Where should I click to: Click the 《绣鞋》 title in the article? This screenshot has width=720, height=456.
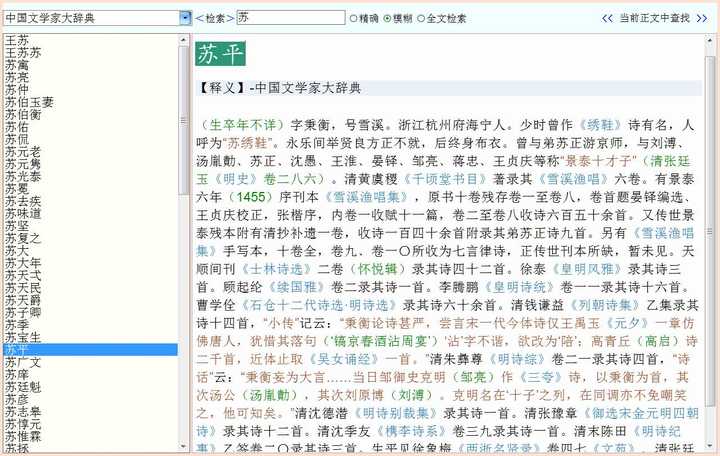pyautogui.click(x=600, y=125)
